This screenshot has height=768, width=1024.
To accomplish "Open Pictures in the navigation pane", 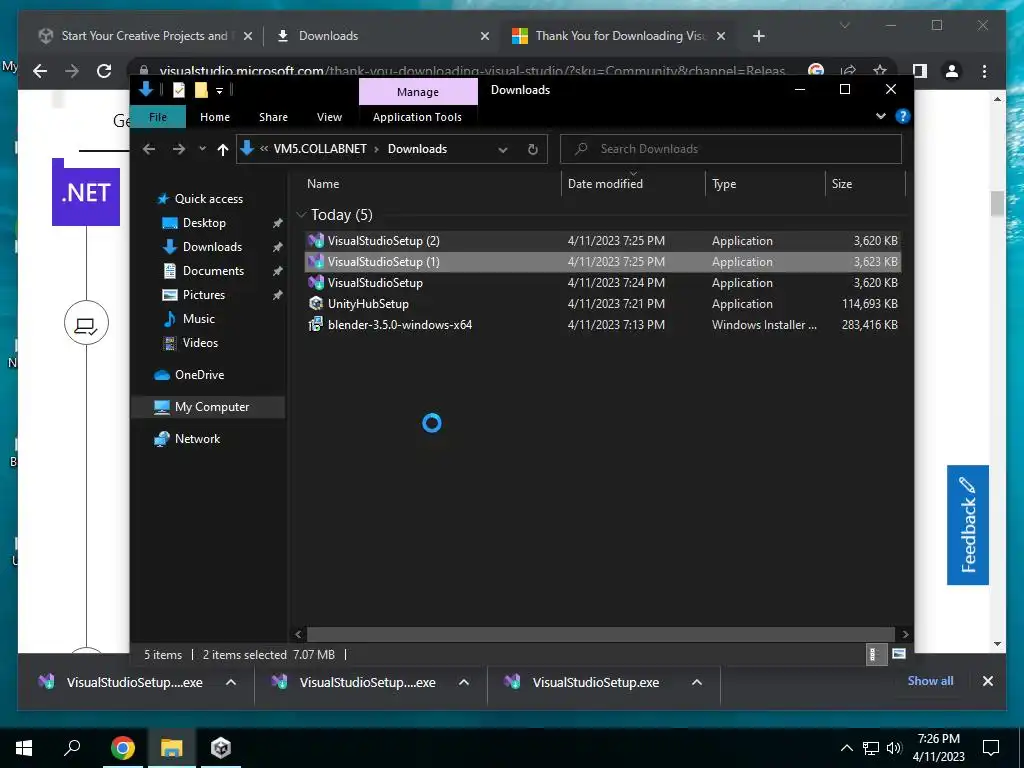I will tap(203, 295).
